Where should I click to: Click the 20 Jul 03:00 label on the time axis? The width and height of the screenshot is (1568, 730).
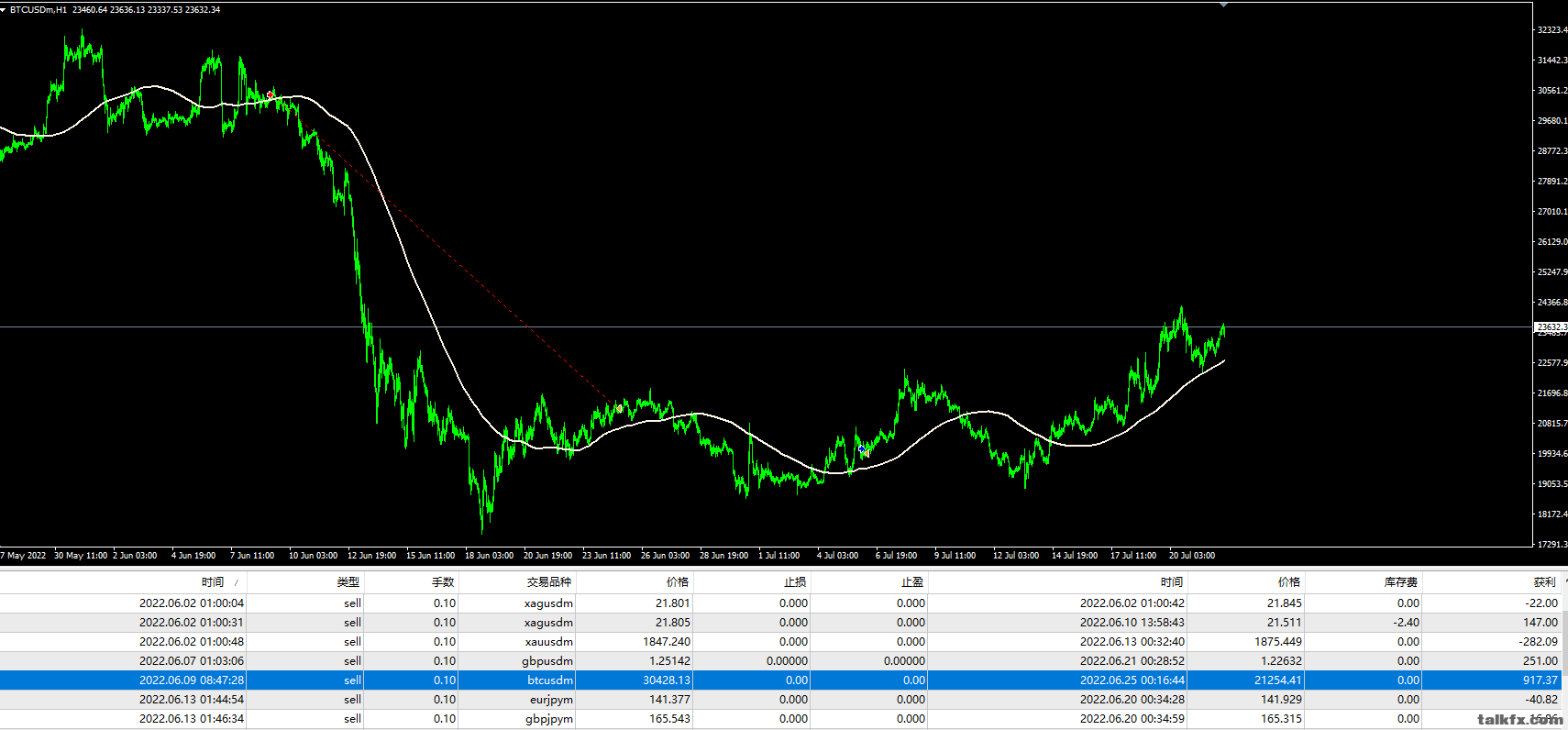pyautogui.click(x=1192, y=555)
